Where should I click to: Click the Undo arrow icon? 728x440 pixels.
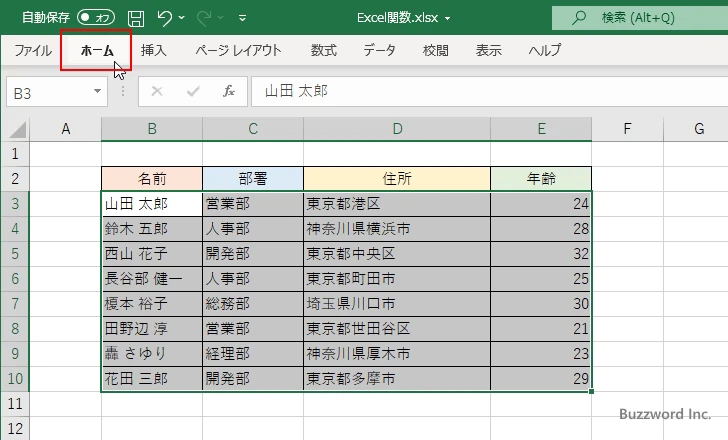pyautogui.click(x=164, y=18)
